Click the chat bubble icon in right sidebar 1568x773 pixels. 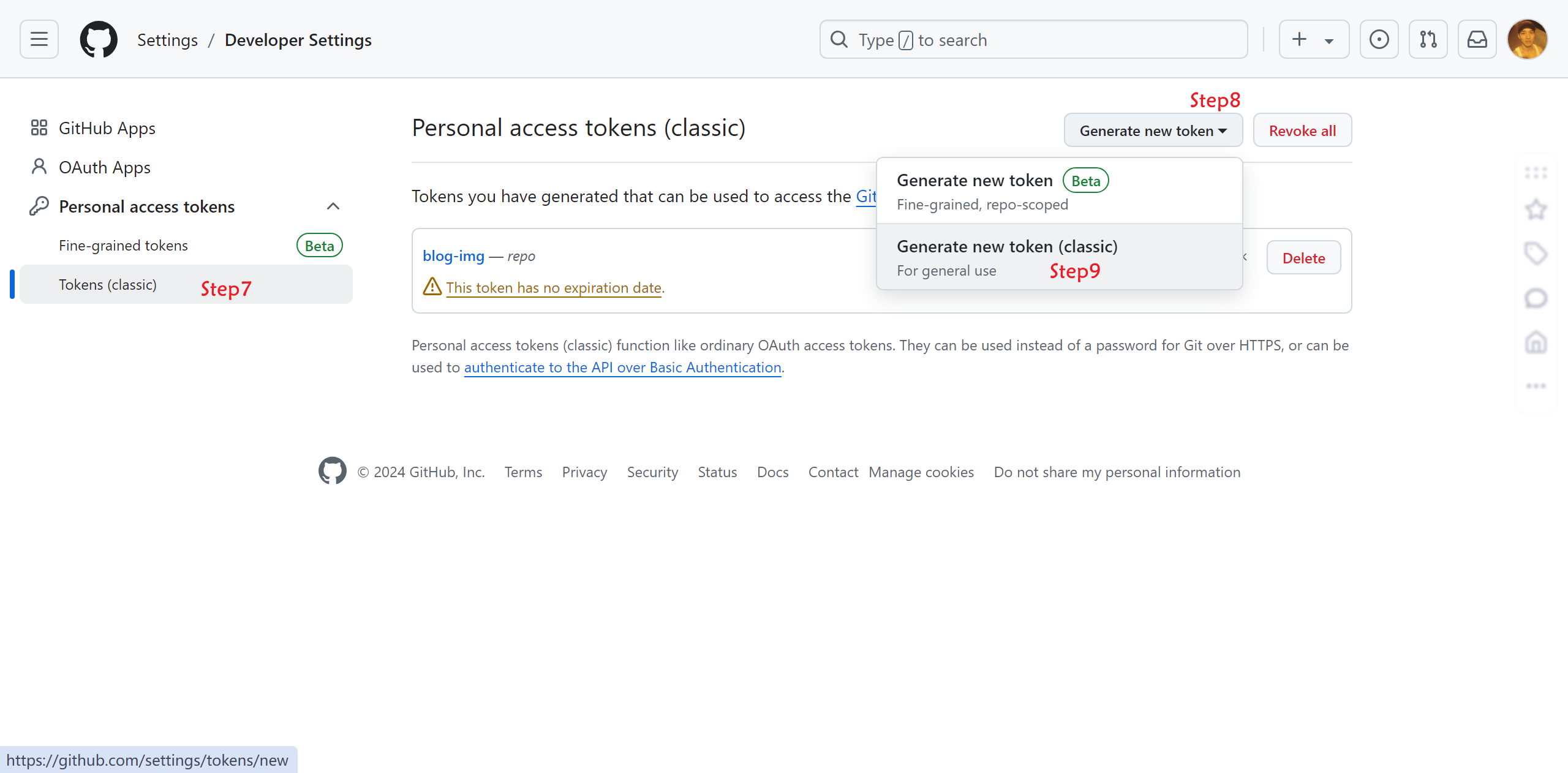pyautogui.click(x=1536, y=298)
